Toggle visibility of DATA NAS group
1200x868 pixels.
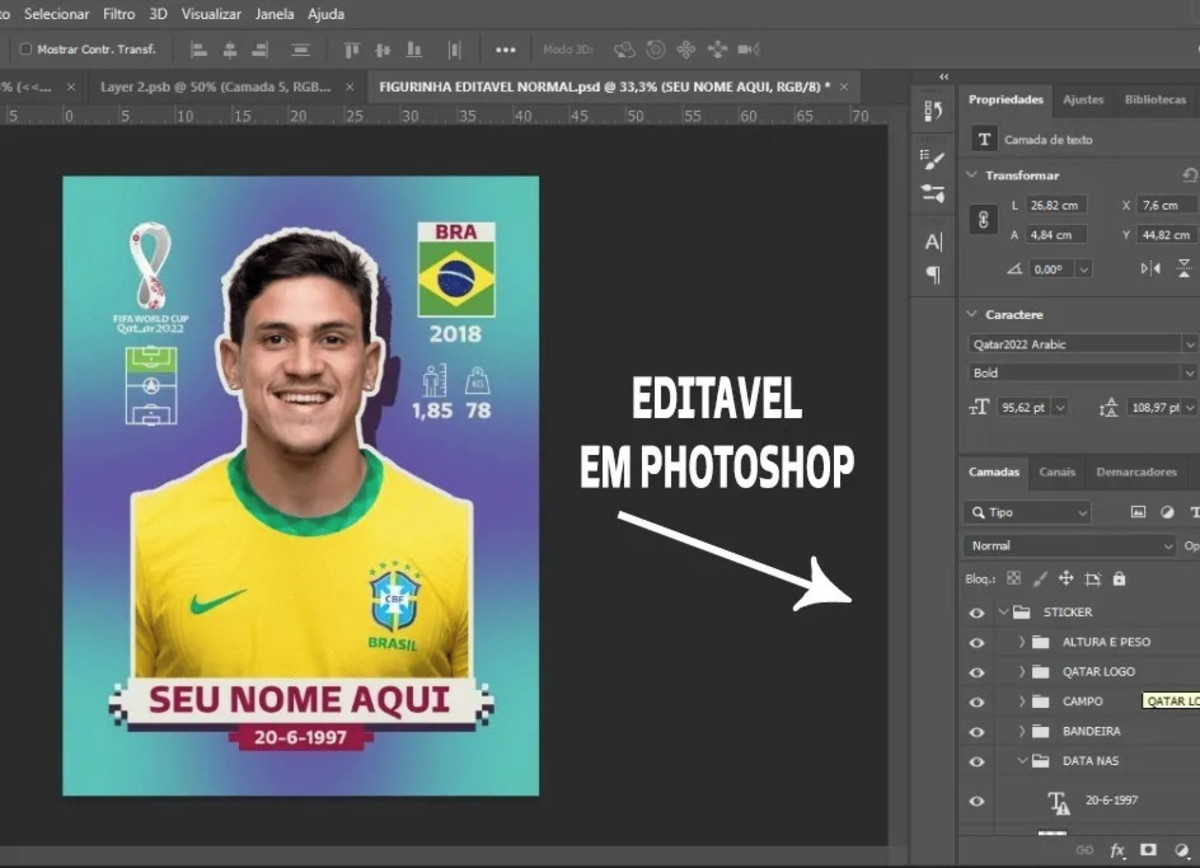click(977, 761)
